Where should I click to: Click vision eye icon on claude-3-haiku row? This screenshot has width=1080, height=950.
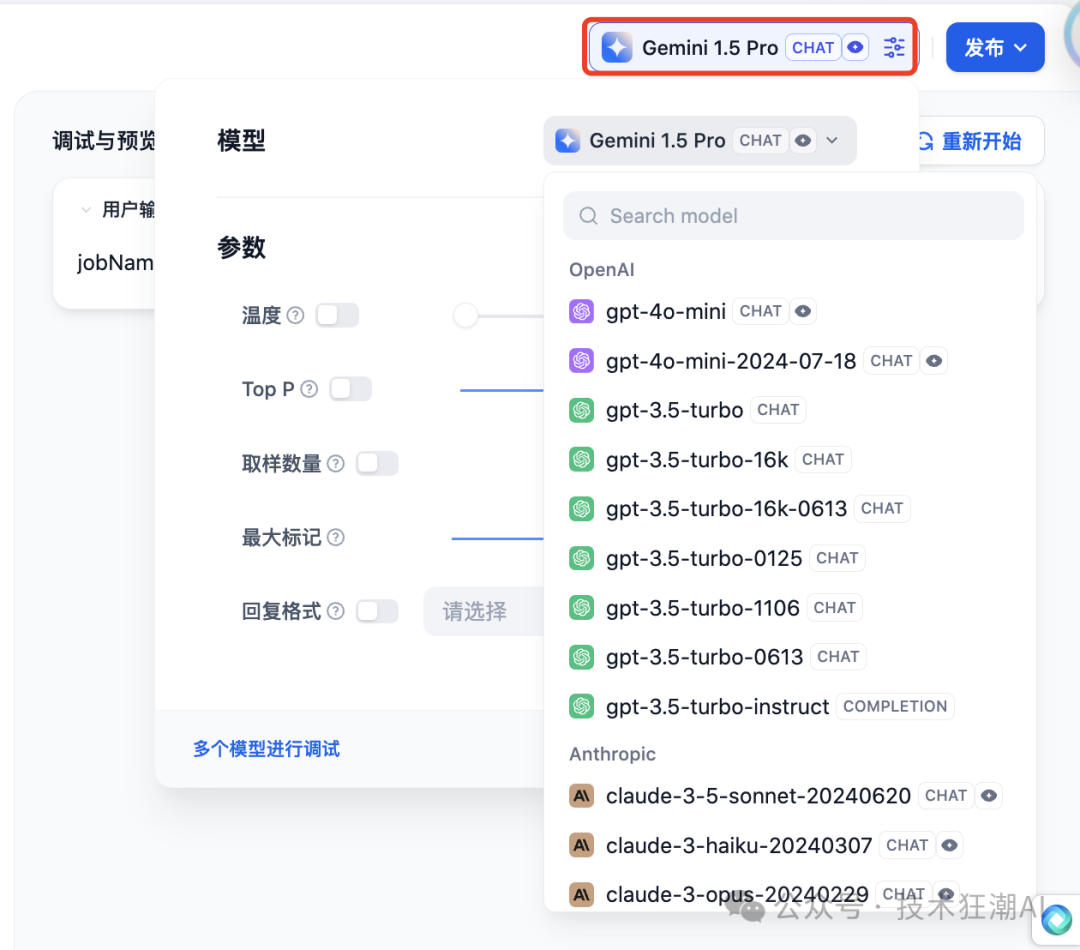(950, 845)
